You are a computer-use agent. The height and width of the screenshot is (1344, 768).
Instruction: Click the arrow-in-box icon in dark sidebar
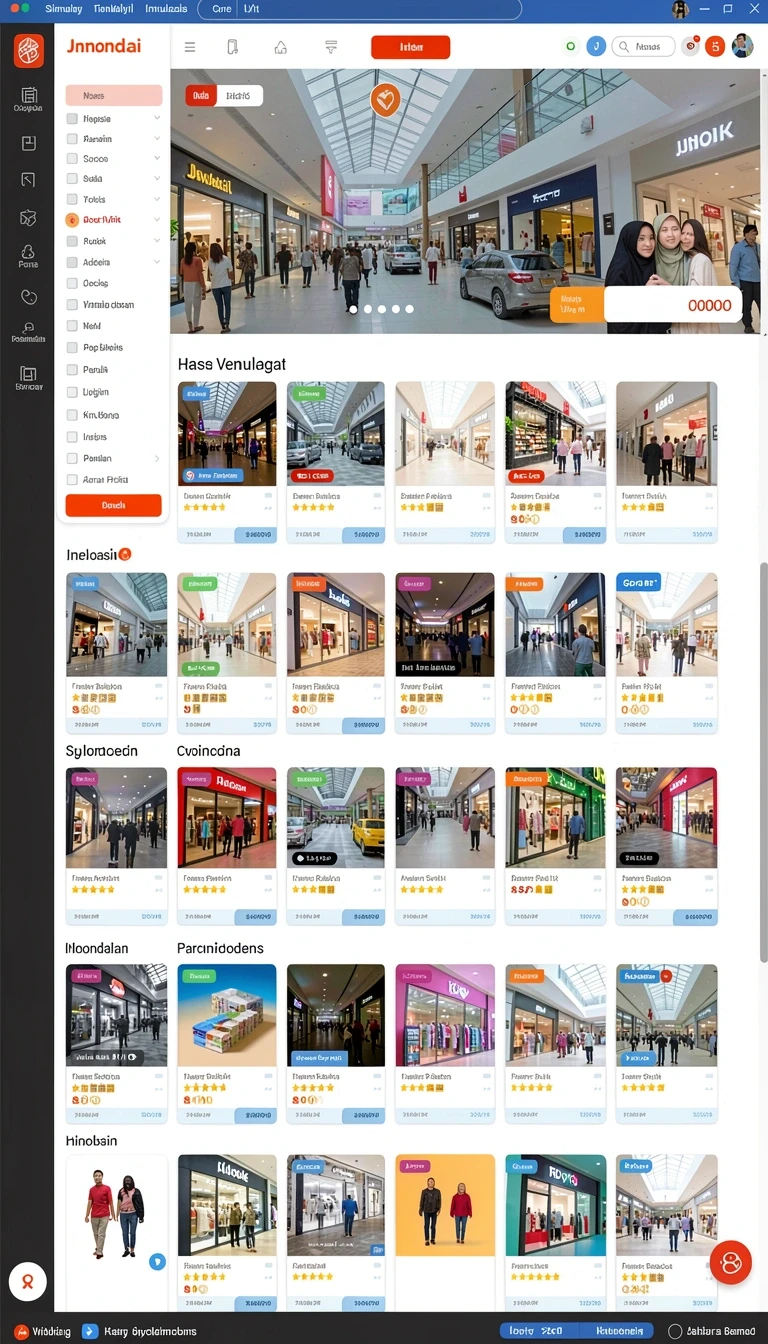pos(28,180)
